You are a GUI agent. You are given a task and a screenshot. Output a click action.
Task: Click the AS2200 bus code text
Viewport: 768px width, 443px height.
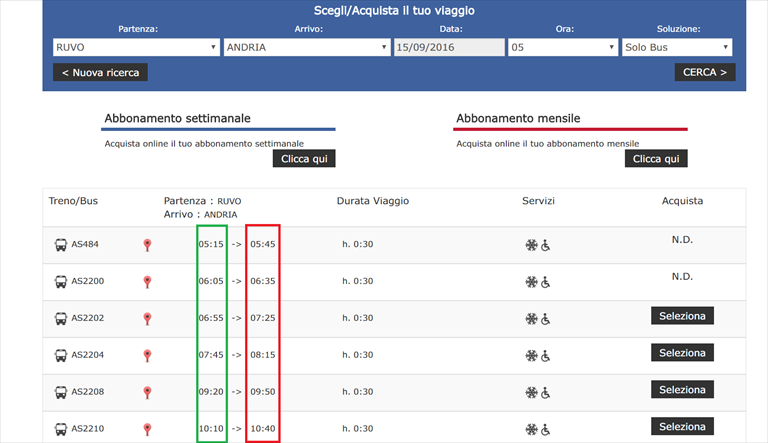click(88, 281)
